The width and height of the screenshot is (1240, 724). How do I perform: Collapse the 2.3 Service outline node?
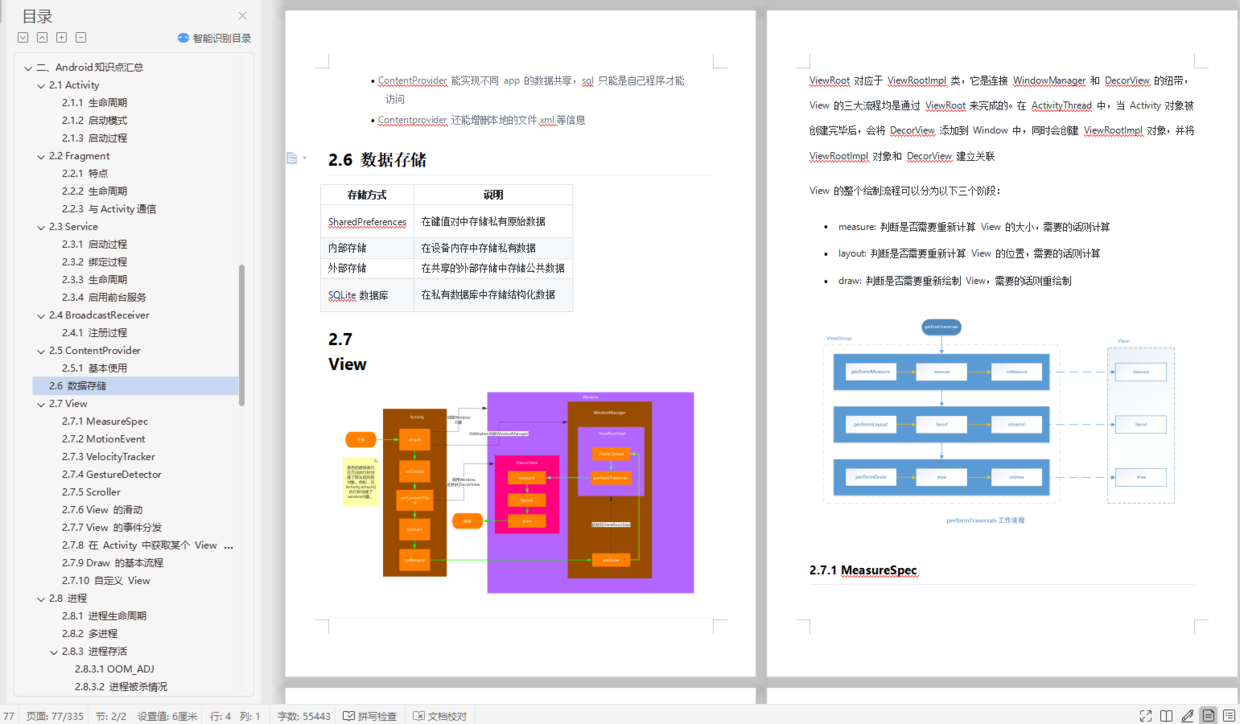(x=42, y=227)
